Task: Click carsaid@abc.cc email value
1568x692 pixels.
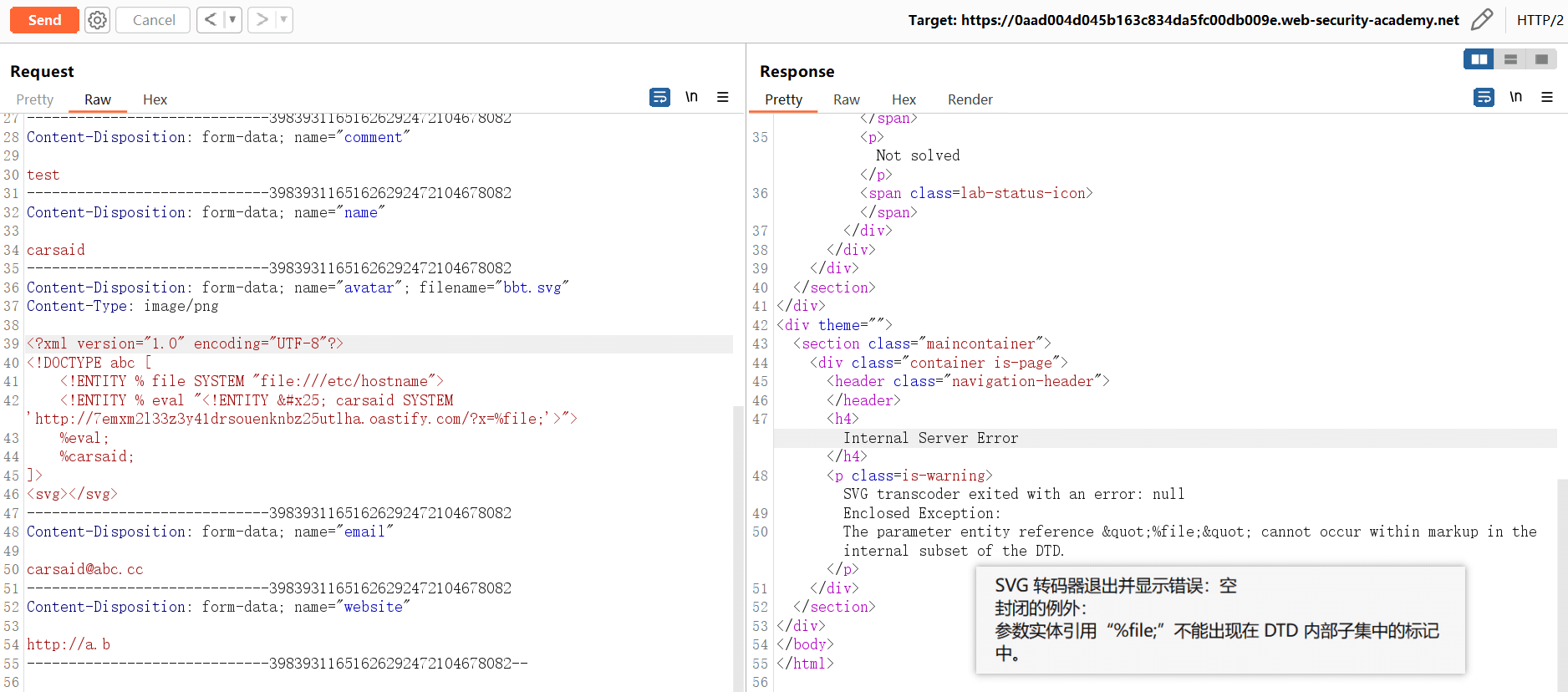Action: pyautogui.click(x=85, y=569)
